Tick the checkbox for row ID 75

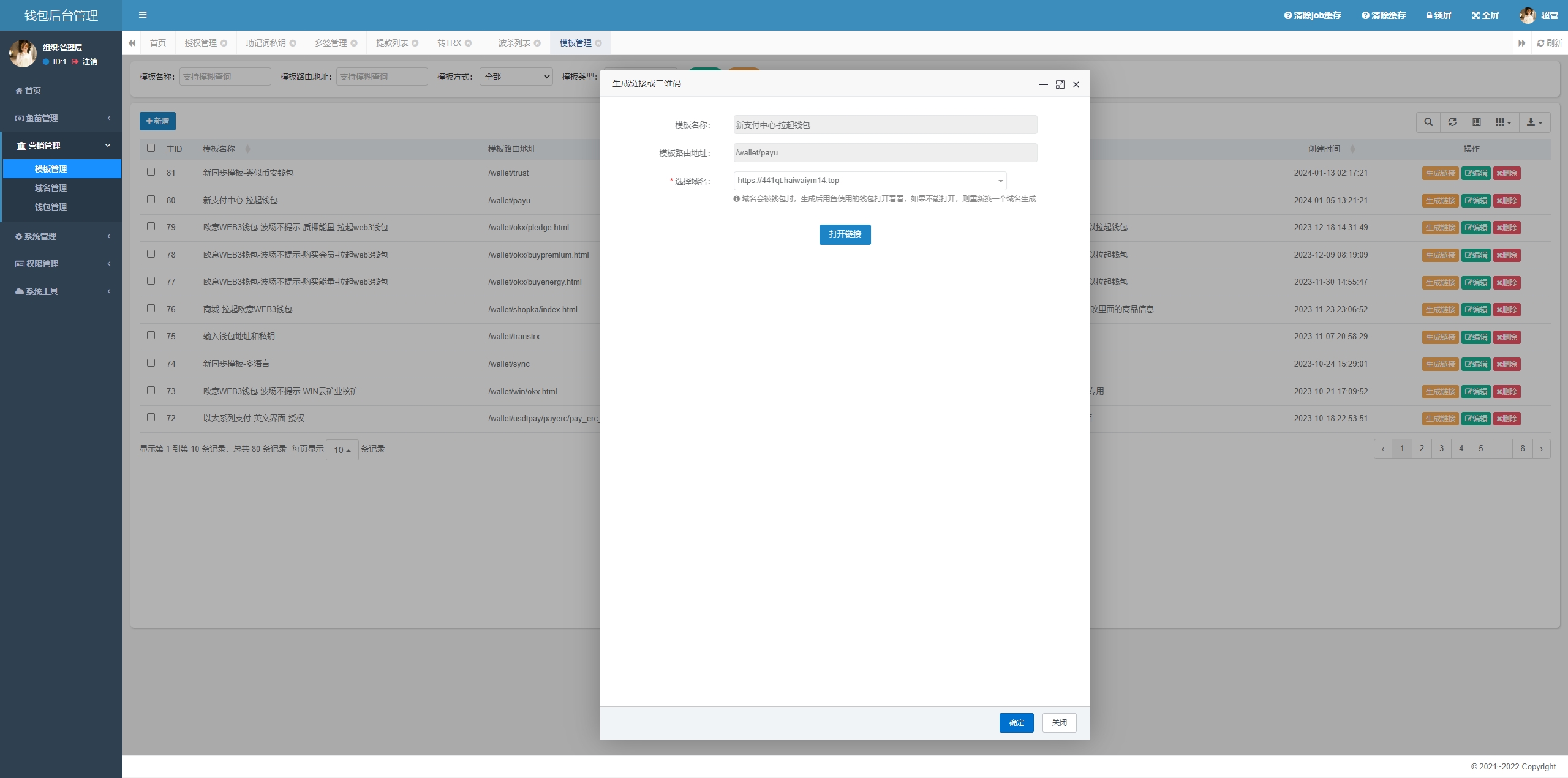point(151,335)
